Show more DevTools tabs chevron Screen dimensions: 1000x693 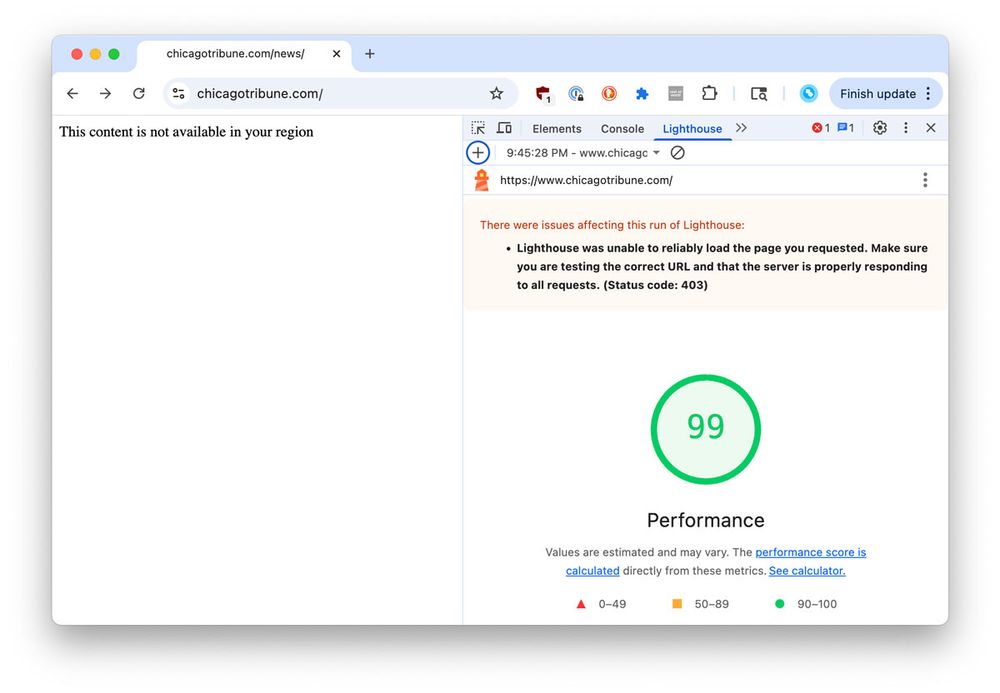pos(741,128)
